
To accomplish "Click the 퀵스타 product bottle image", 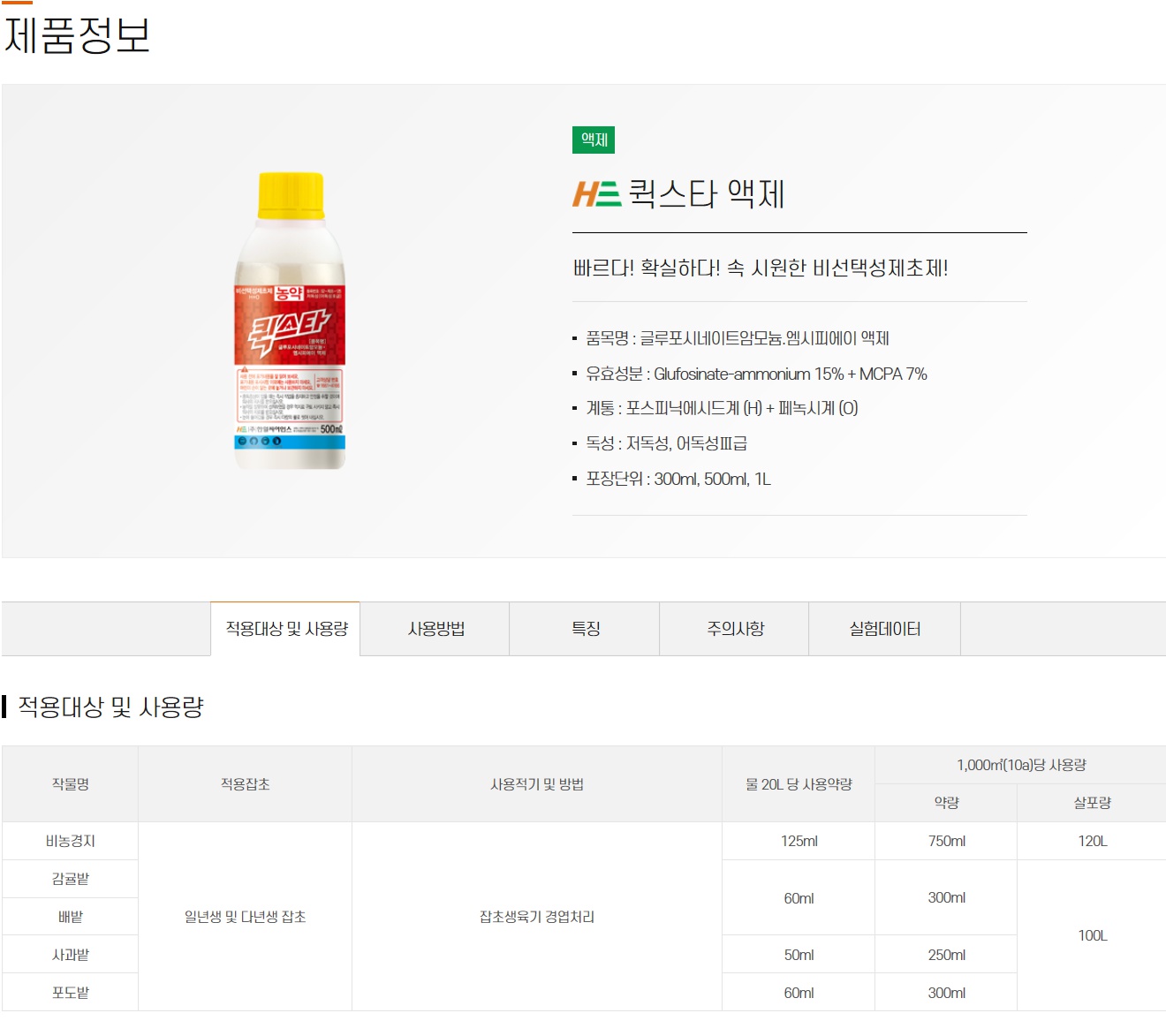I will (290, 321).
